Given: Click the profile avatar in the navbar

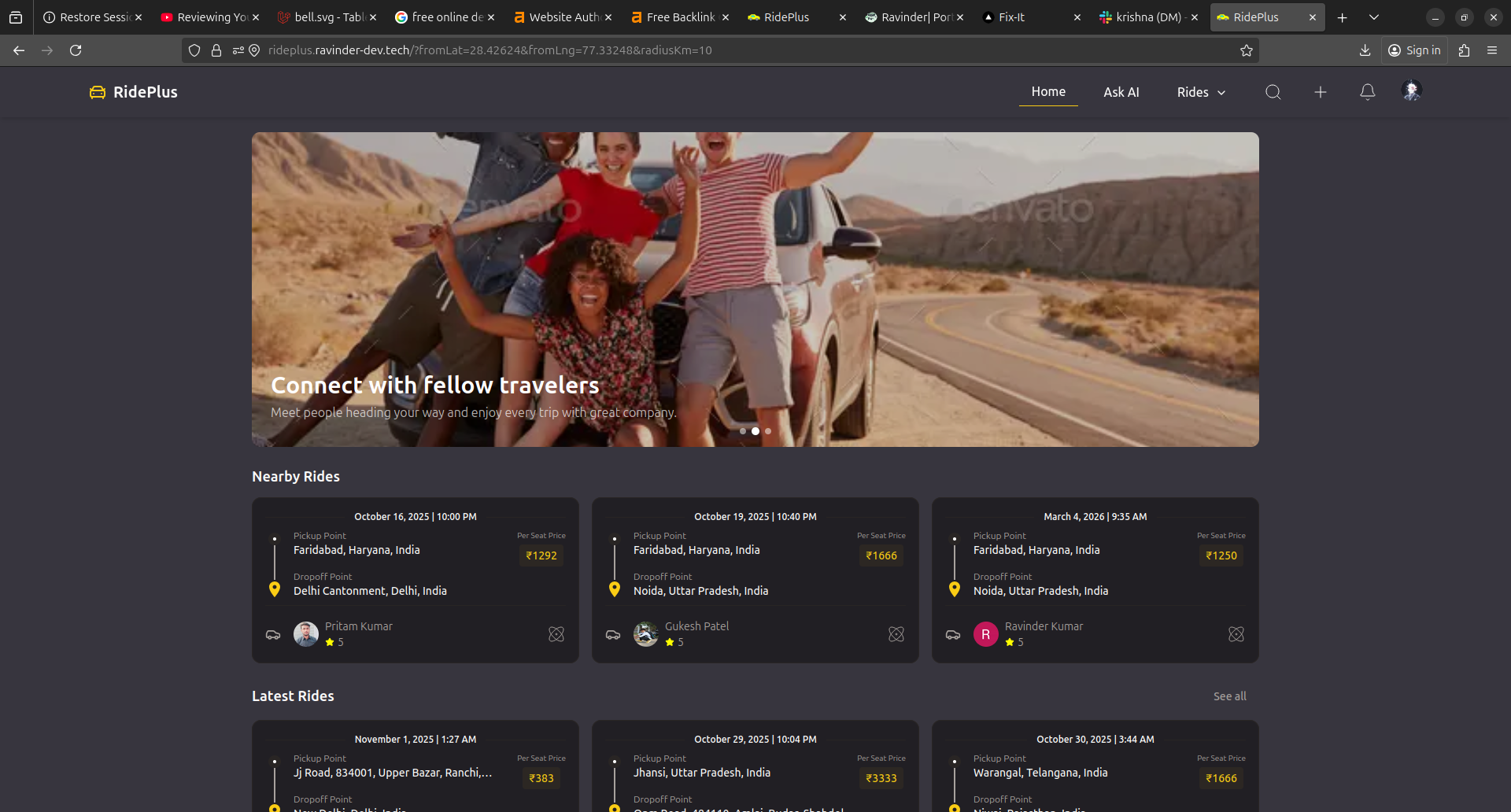Looking at the screenshot, I should coord(1412,90).
